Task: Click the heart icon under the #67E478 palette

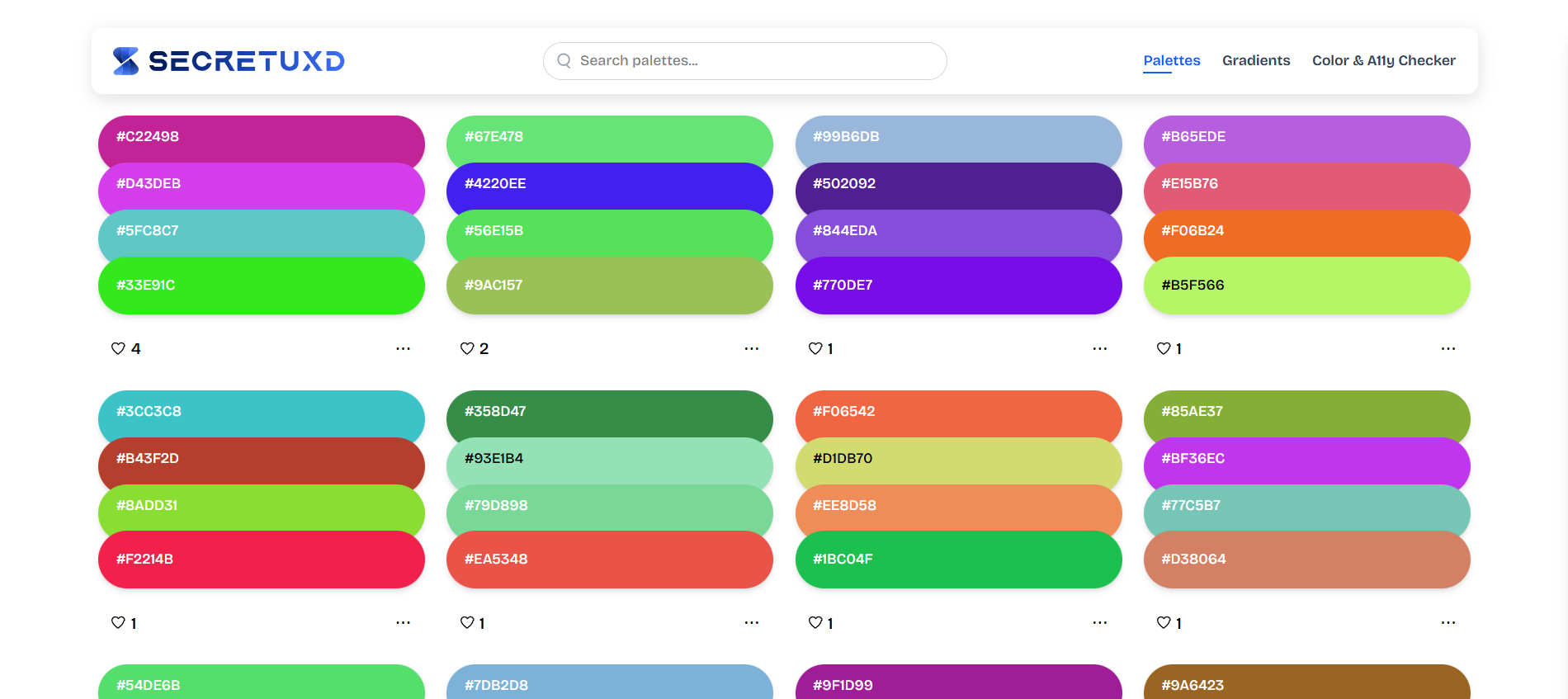Action: pos(466,348)
